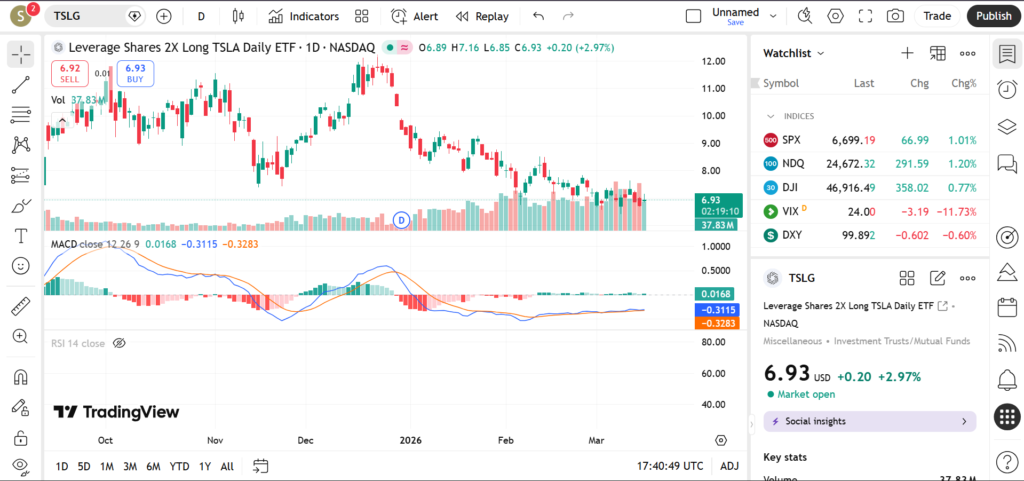Expand the Social insights row
This screenshot has width=1024, height=481.
869,421
